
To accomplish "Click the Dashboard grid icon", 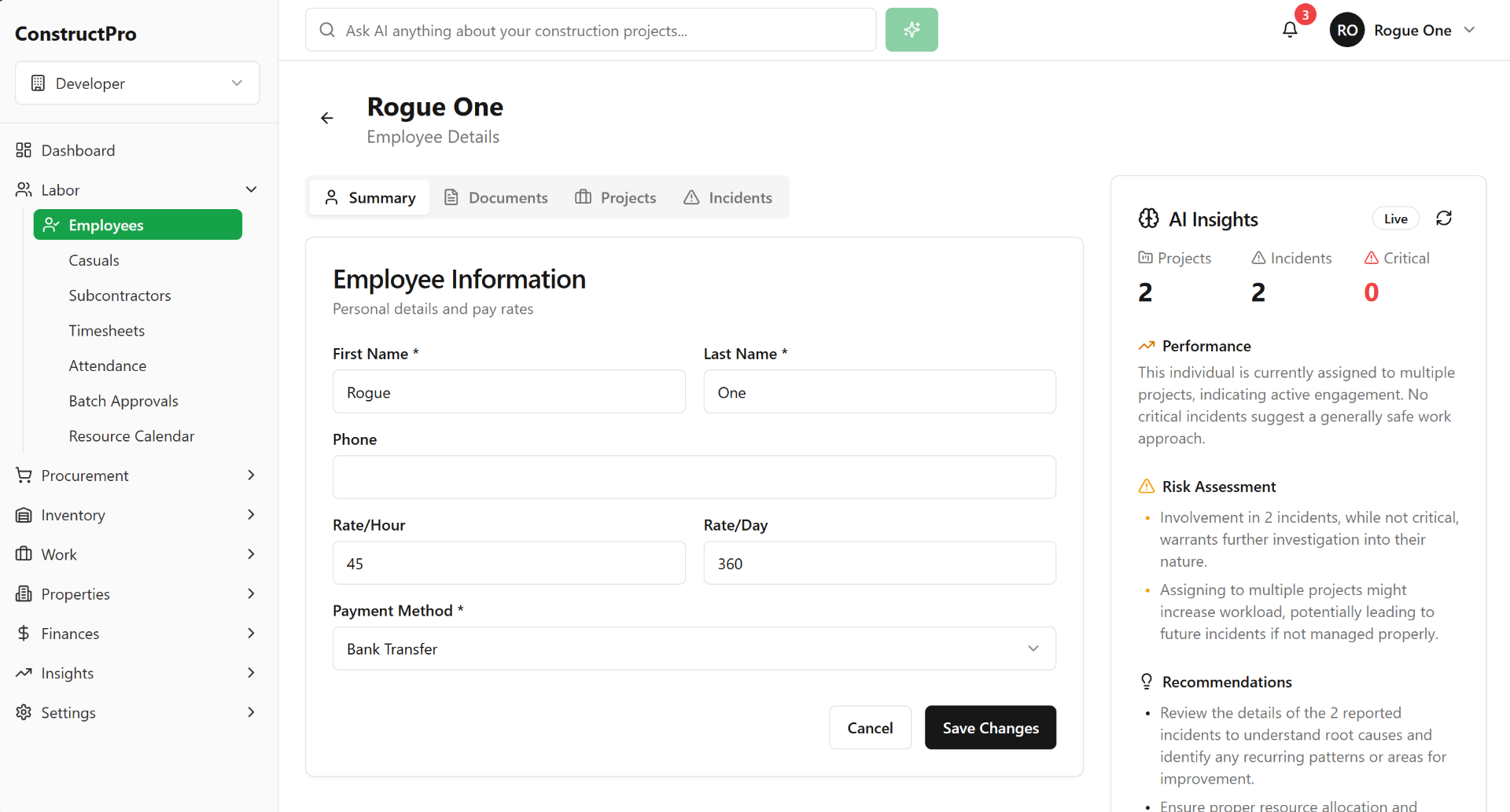I will pyautogui.click(x=23, y=150).
